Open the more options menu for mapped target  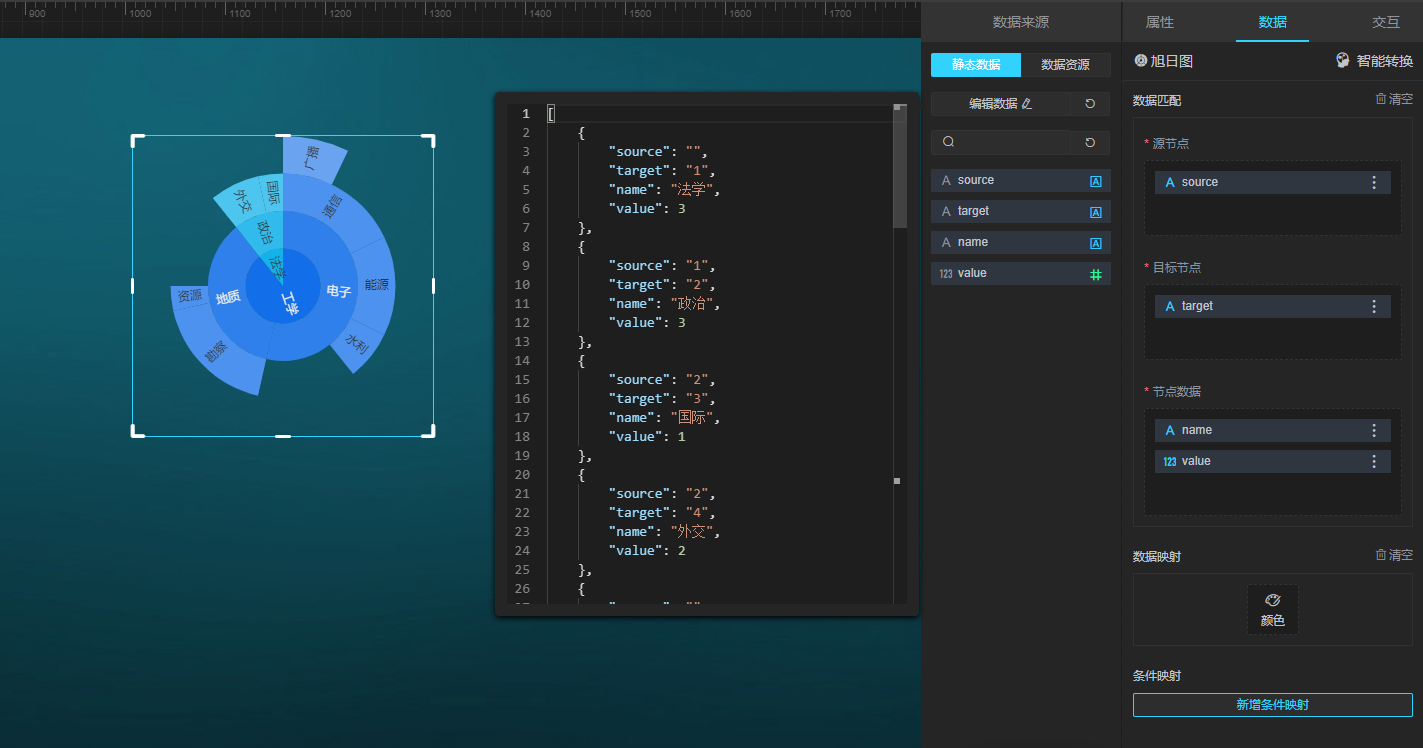click(x=1374, y=306)
